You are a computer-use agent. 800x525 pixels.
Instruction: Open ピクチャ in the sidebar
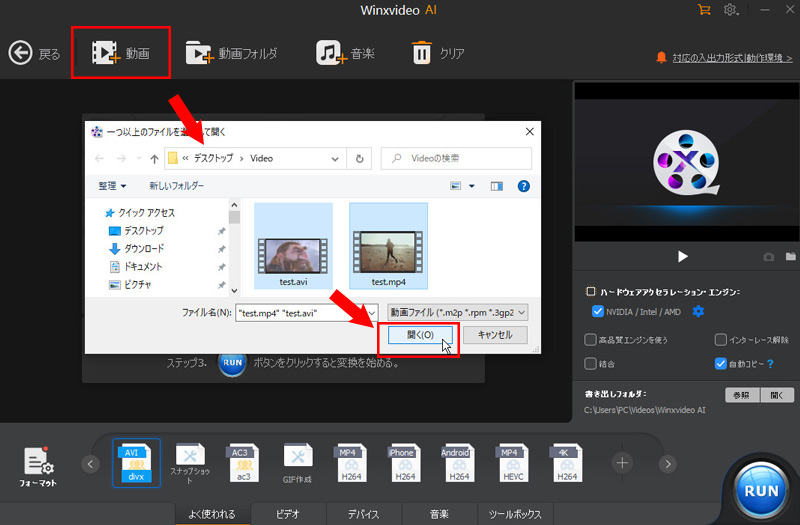coord(131,284)
